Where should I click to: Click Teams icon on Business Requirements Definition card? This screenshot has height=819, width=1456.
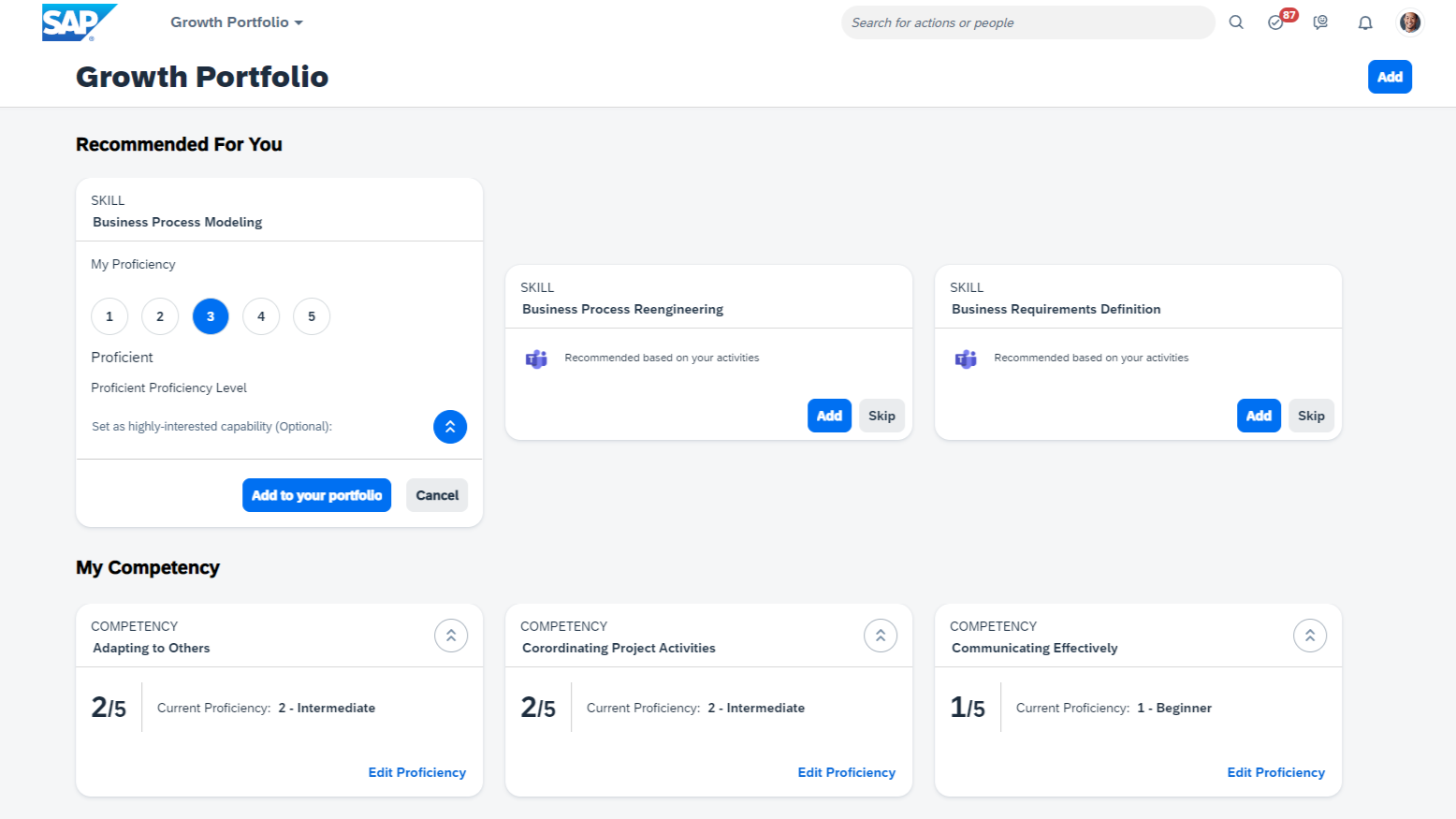(966, 358)
